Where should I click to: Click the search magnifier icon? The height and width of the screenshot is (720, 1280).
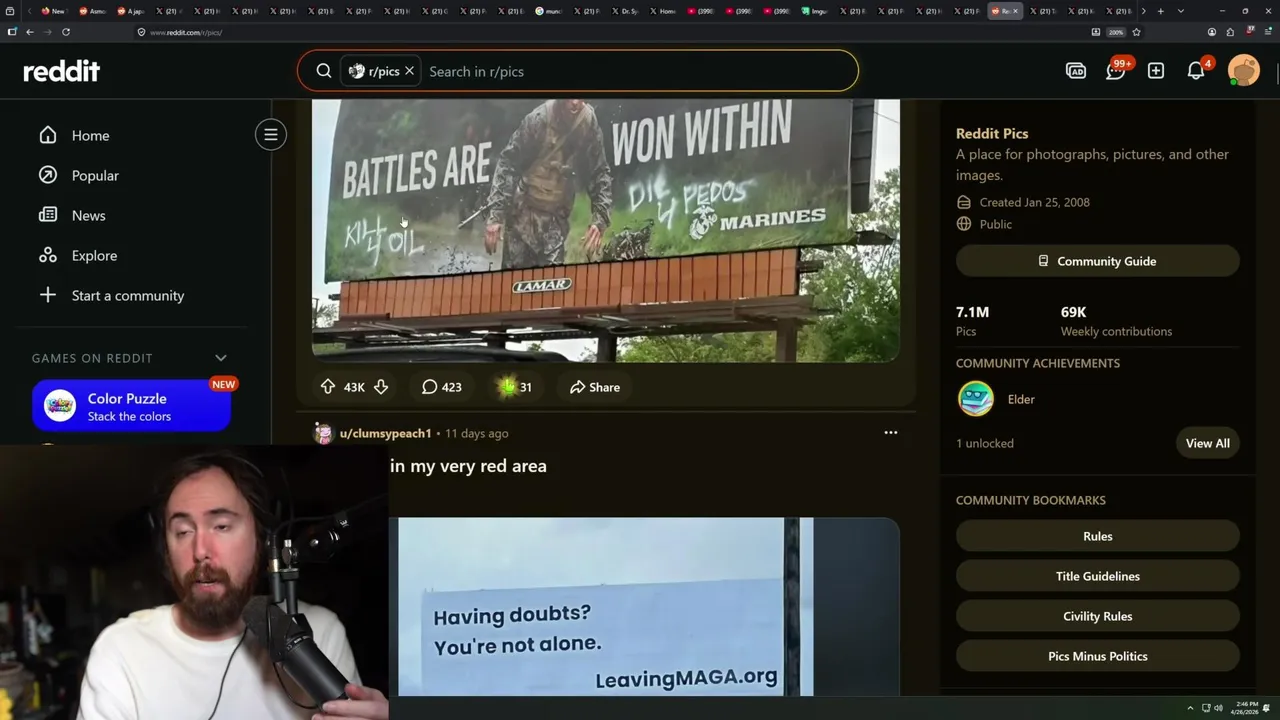pyautogui.click(x=324, y=71)
